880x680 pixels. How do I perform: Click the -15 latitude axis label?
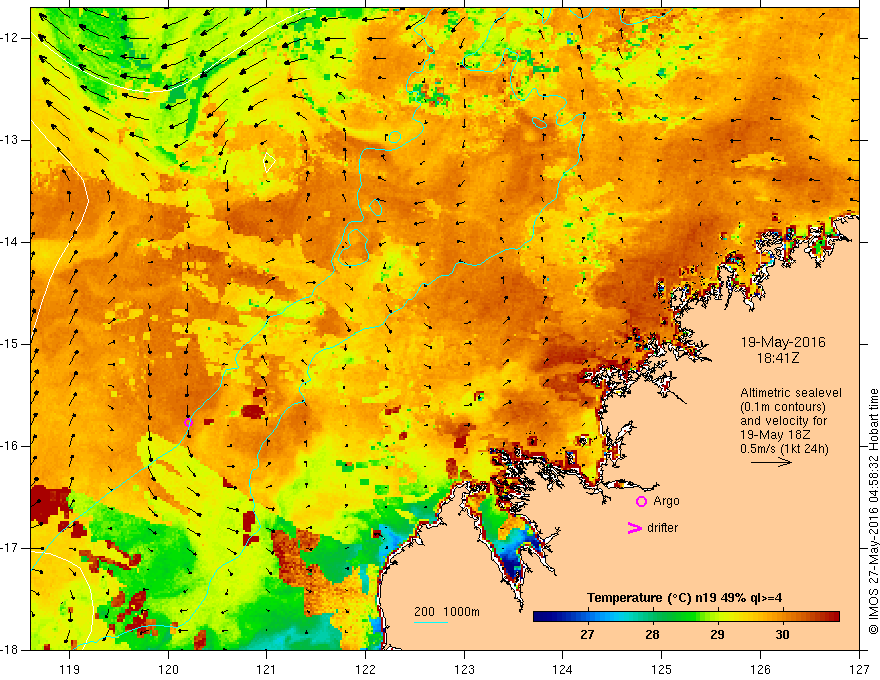click(x=10, y=344)
